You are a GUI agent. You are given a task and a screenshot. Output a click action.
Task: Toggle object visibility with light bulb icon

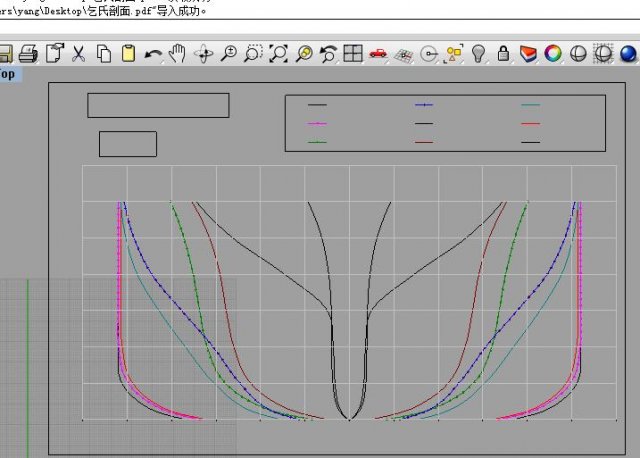pos(479,54)
